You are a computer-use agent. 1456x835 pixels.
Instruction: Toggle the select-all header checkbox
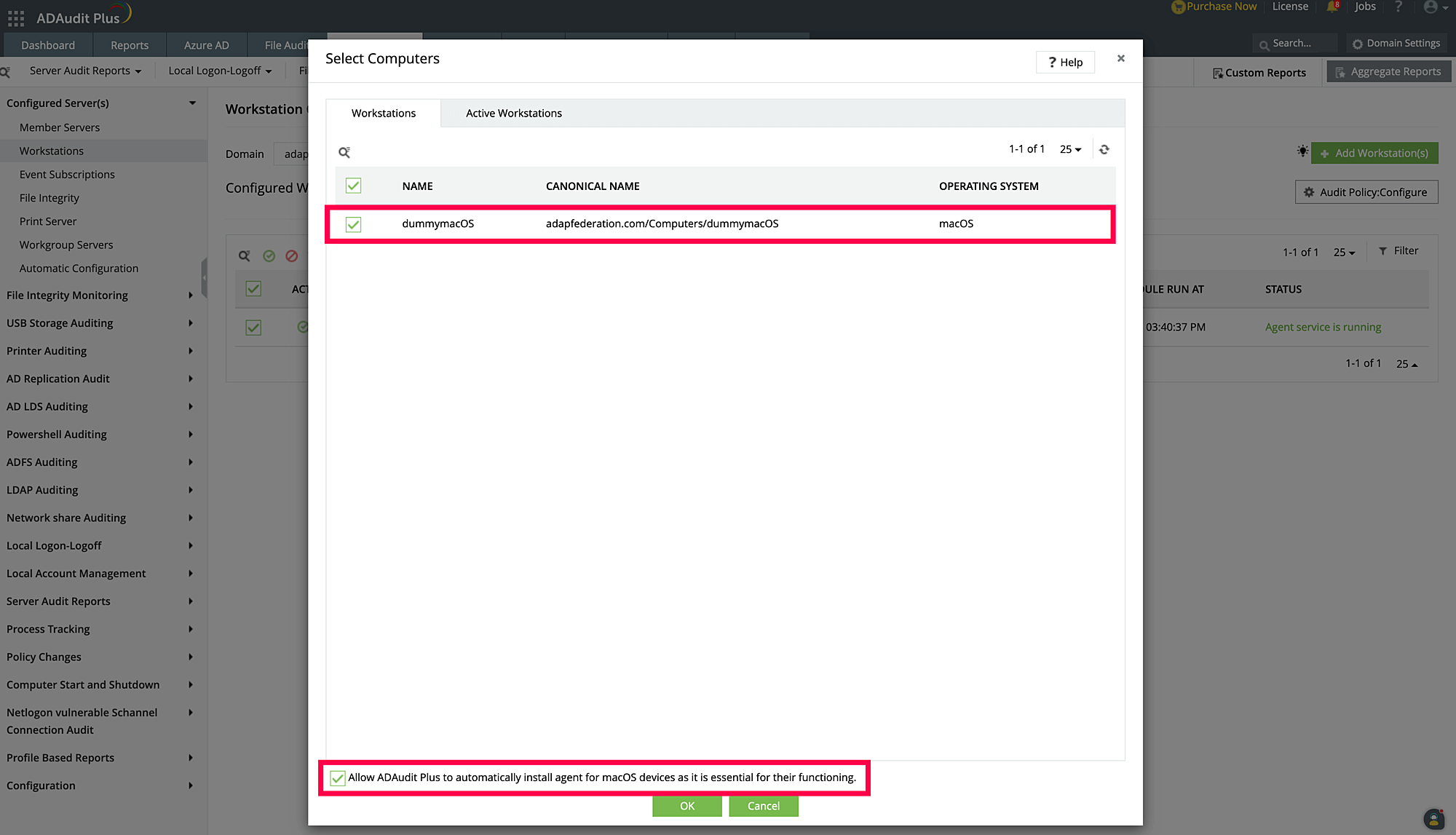point(353,185)
